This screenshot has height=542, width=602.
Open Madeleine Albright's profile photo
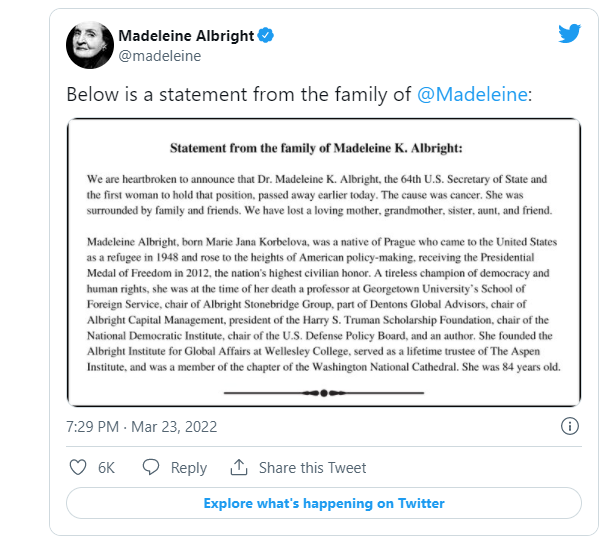[89, 45]
